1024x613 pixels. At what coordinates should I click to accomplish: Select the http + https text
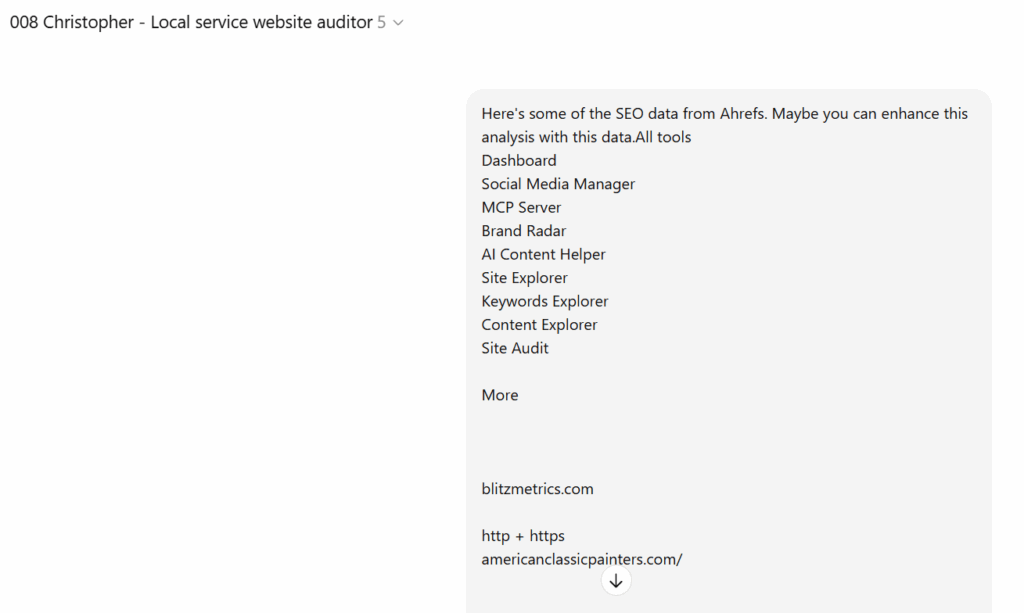[523, 536]
